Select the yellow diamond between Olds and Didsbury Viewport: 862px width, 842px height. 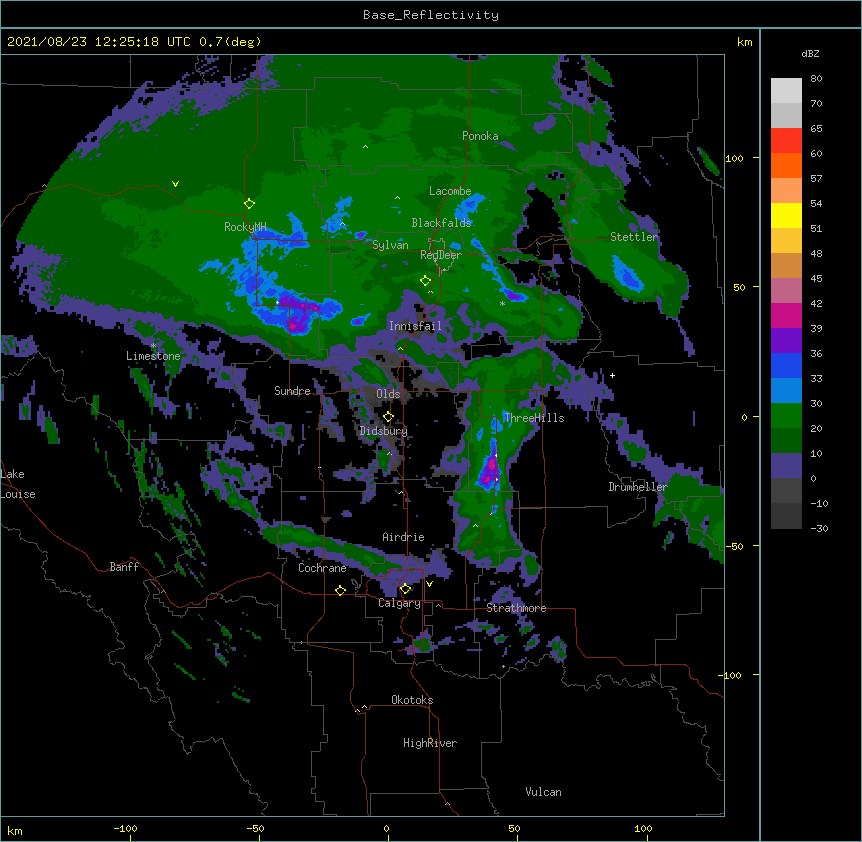click(x=388, y=417)
